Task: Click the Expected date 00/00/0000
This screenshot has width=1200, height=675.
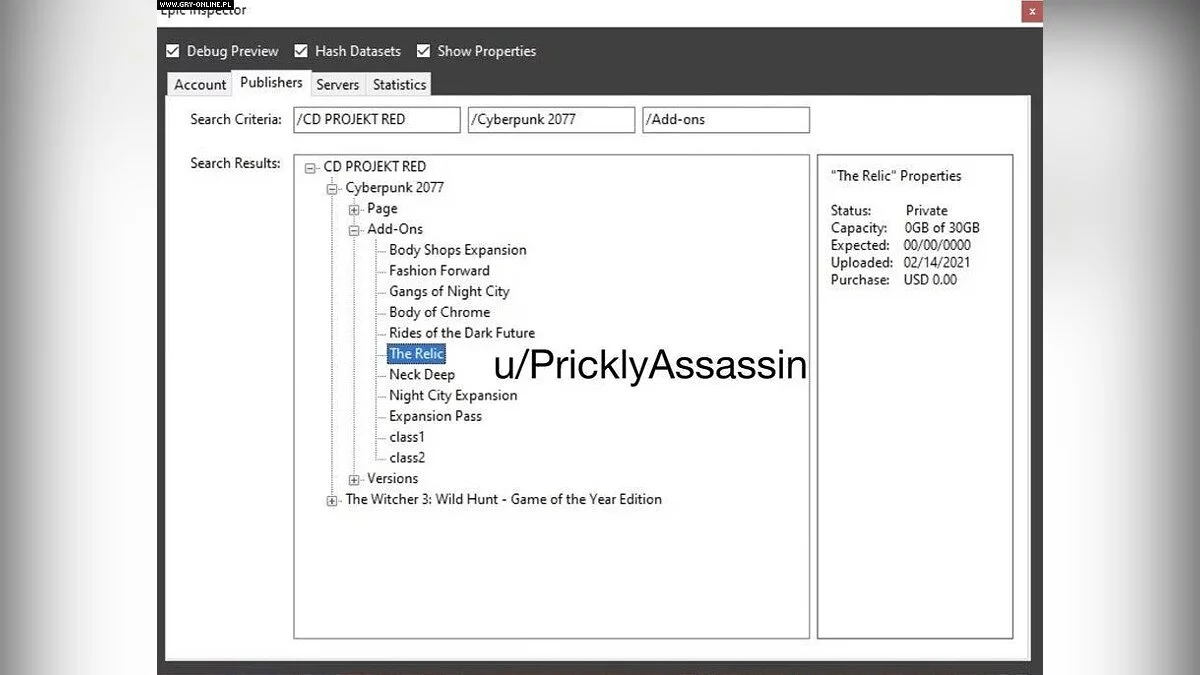Action: tap(937, 246)
